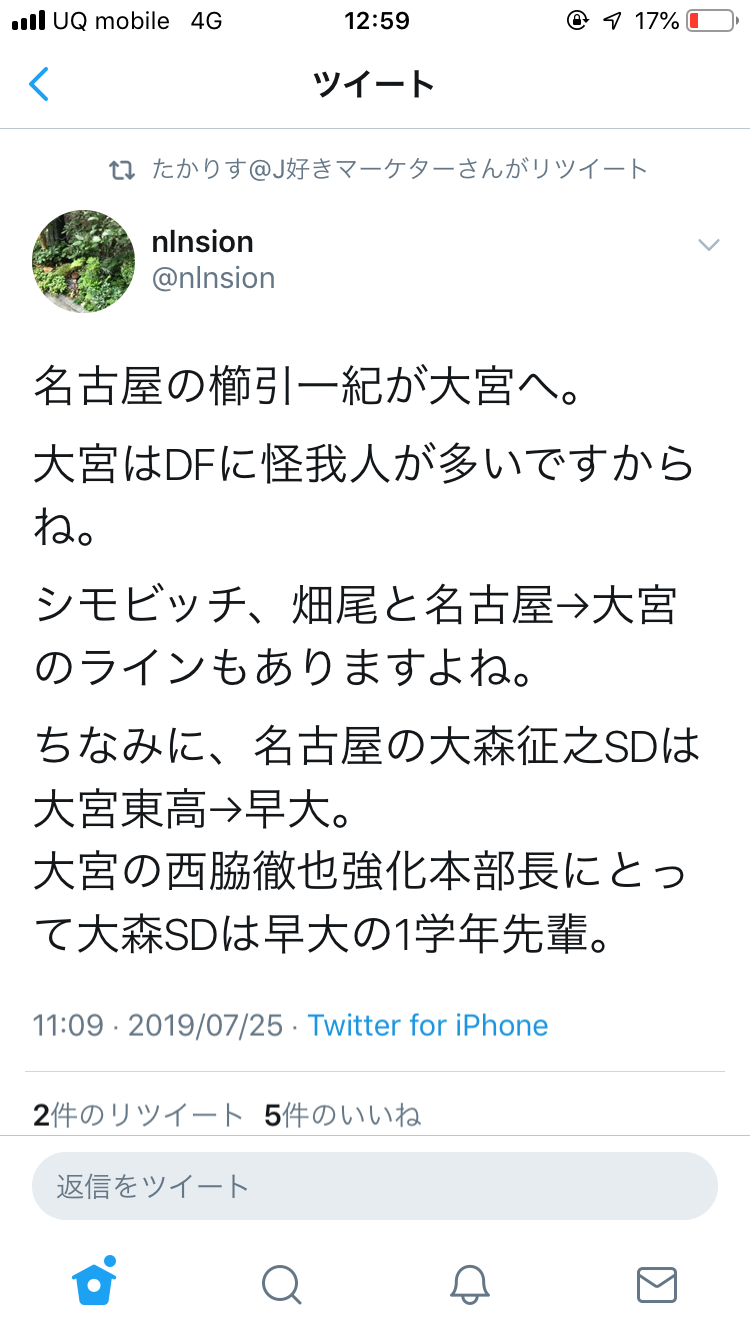750x1334 pixels.
Task: Tap the たかりす retweeted-by label
Action: click(399, 169)
